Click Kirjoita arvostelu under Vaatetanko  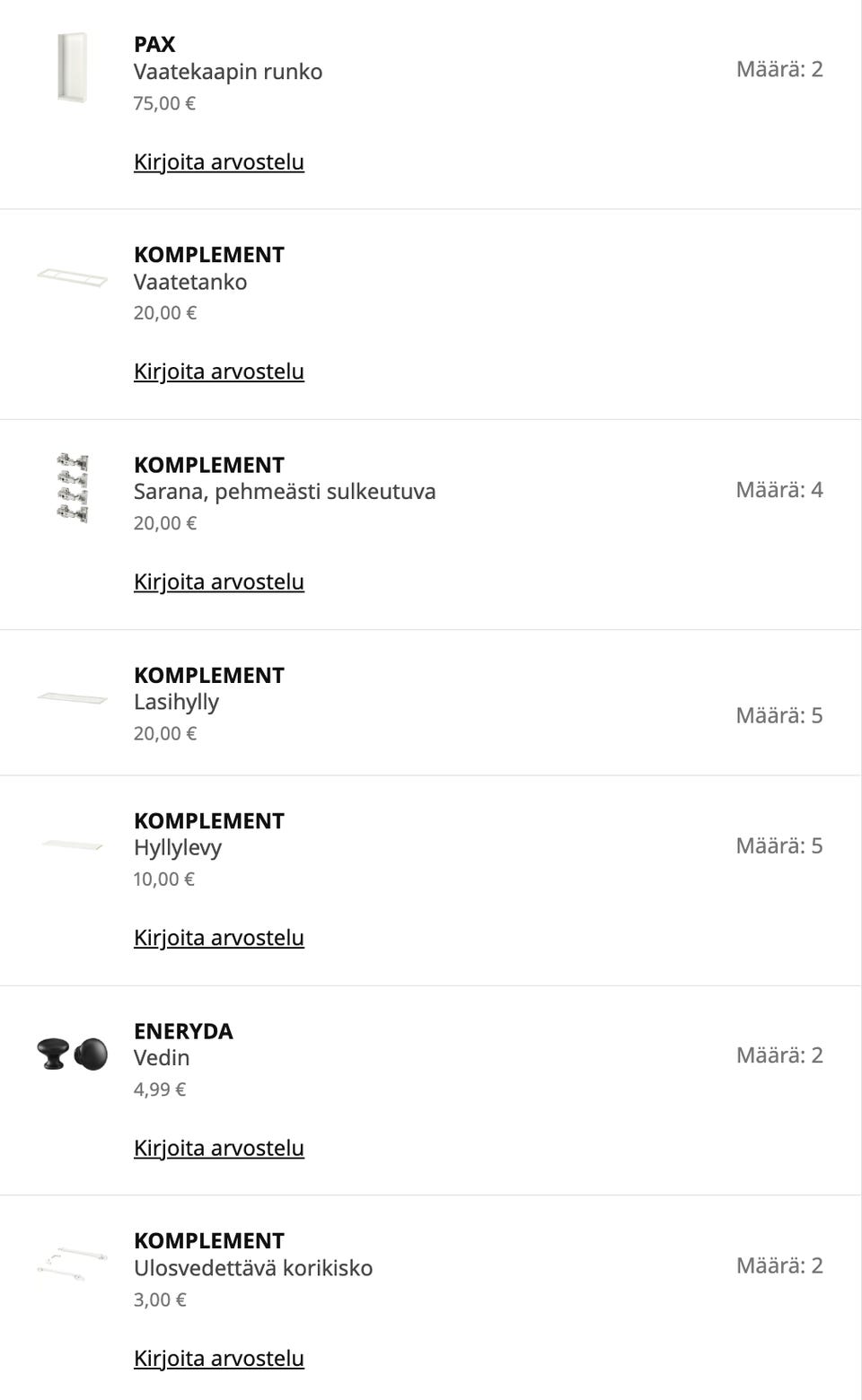(x=219, y=372)
